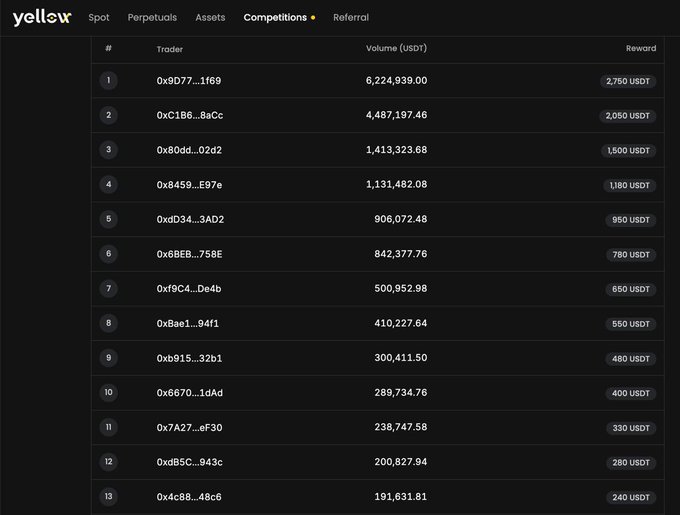Click the 280 USDT reward pill
The image size is (680, 515).
pos(631,463)
